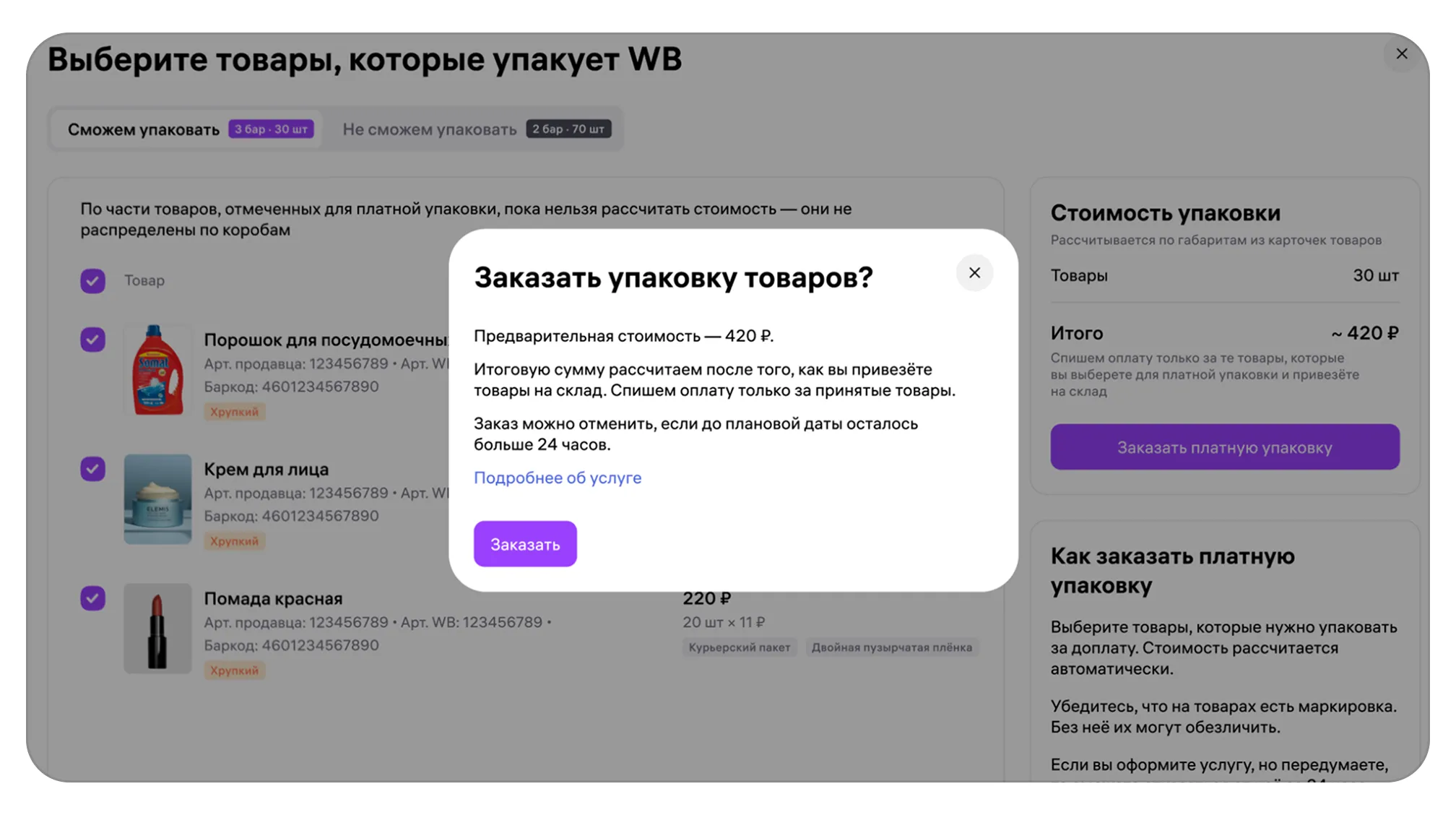The height and width of the screenshot is (815, 1456).
Task: Click the 2 бар · 70 шт badge
Action: tap(568, 129)
